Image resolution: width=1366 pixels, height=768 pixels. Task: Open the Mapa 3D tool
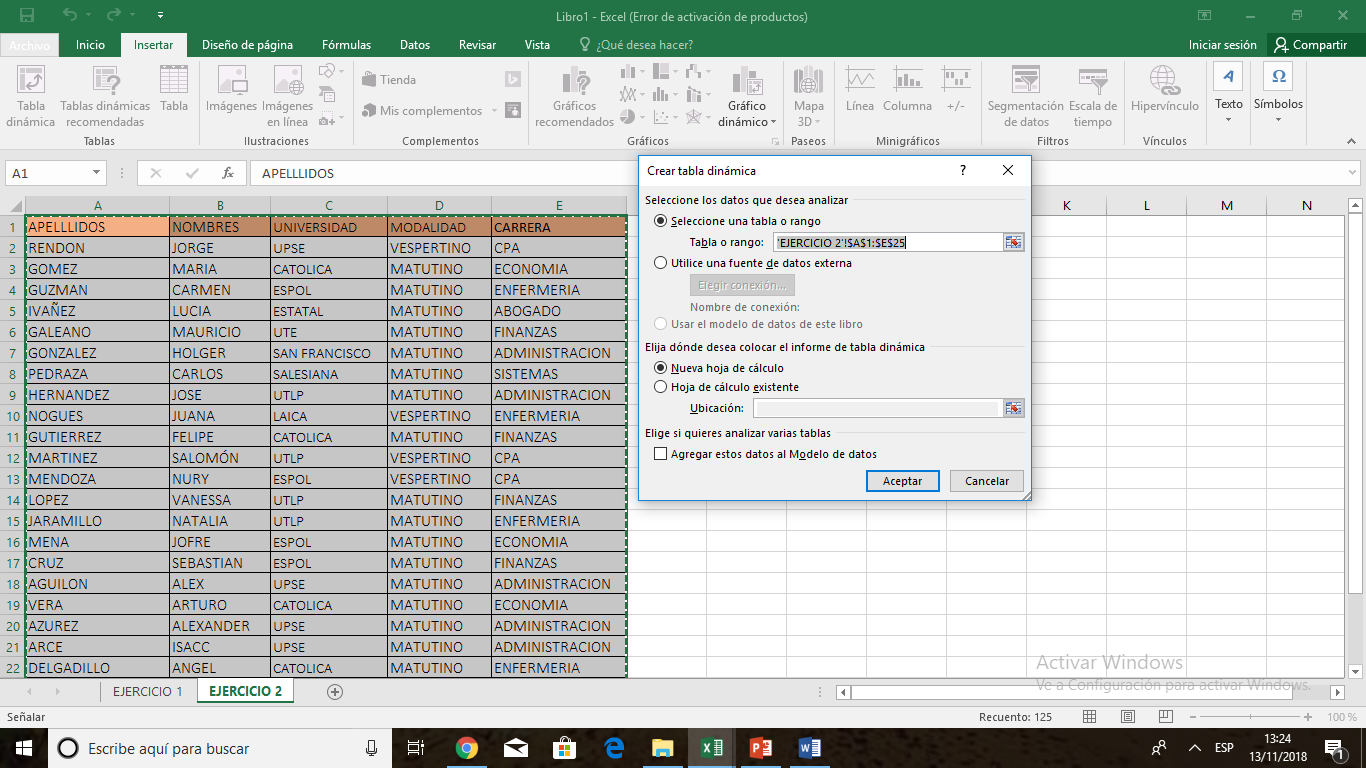[x=808, y=96]
